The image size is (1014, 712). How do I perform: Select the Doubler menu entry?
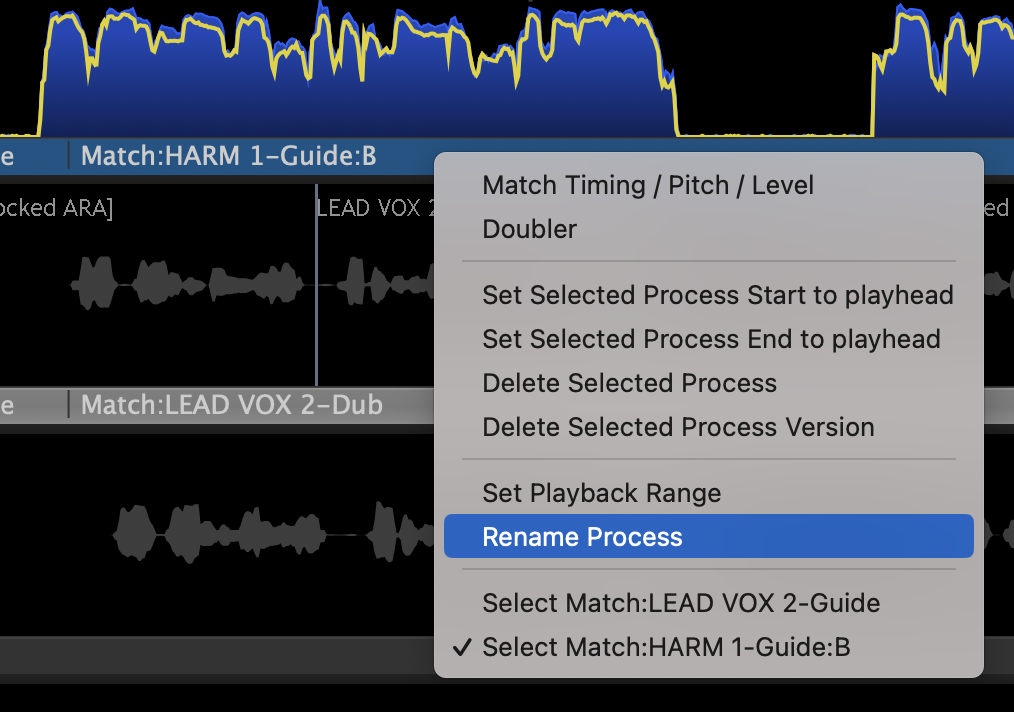[529, 229]
